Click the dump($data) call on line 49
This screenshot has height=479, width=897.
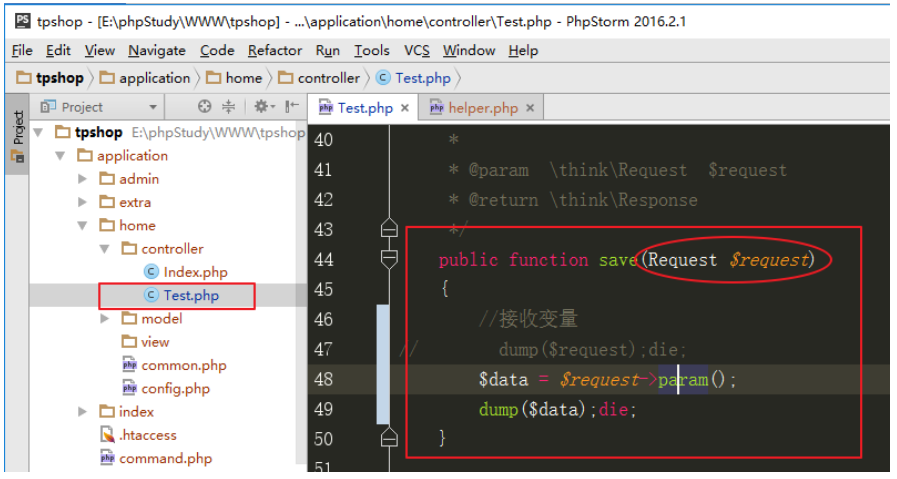[x=532, y=409]
